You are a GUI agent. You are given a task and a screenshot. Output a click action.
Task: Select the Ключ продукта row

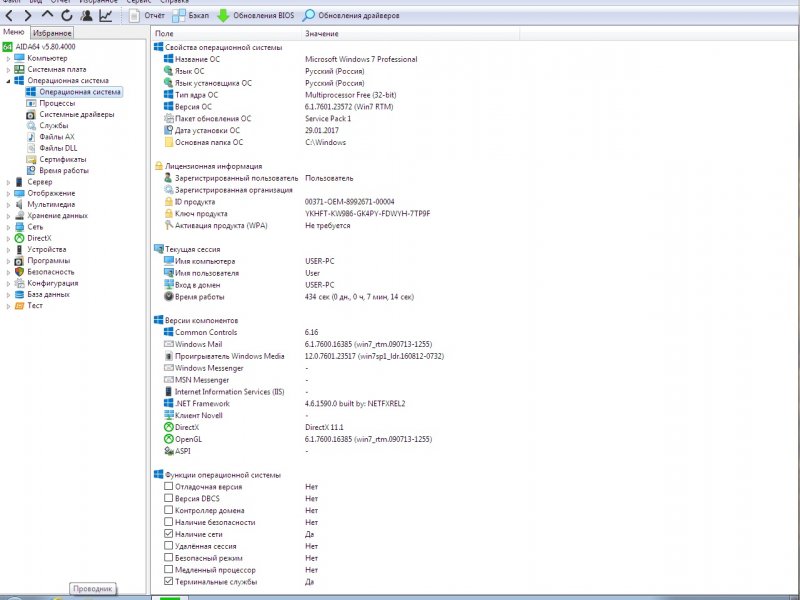297,214
